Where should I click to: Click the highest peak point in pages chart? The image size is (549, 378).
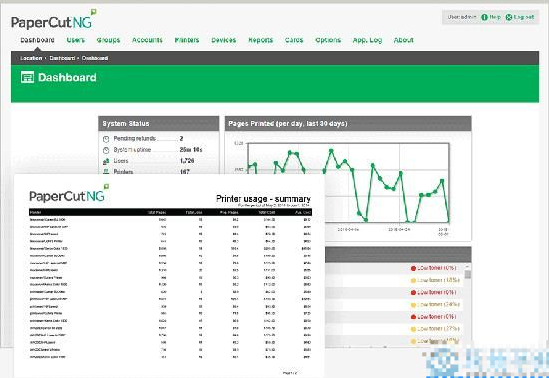point(331,151)
